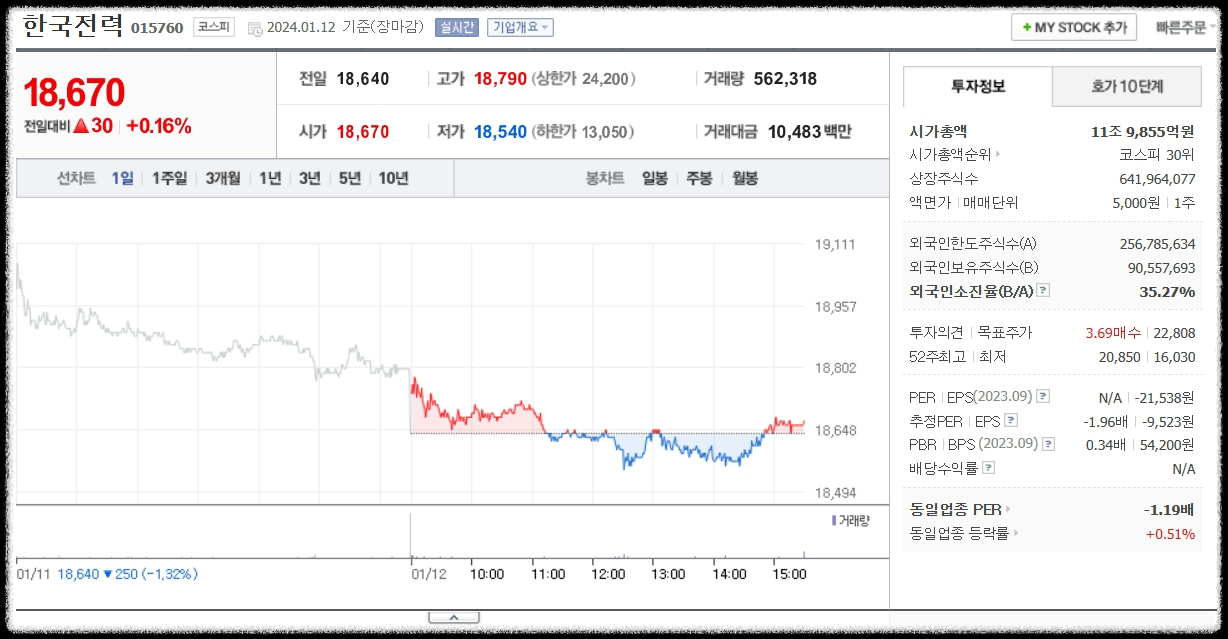Click the help icon next to 외국인소진율(B/A)
1228x639 pixels.
[x=1043, y=291]
